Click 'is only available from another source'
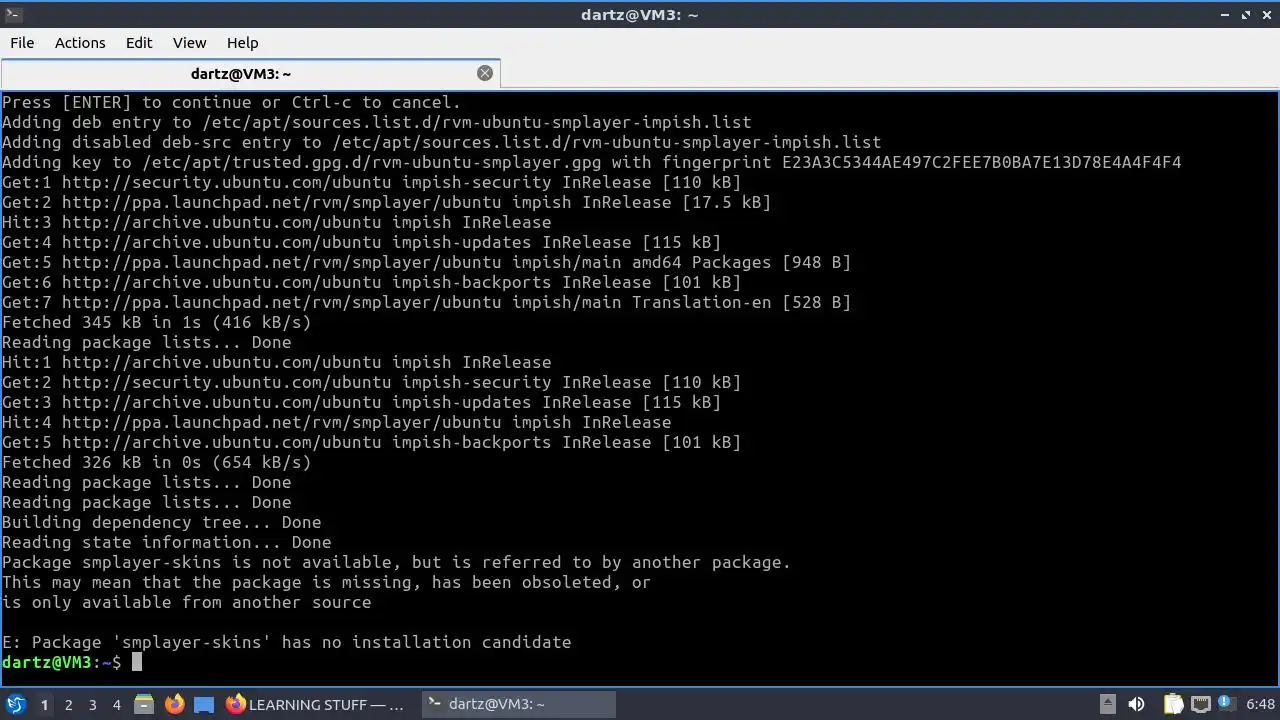 tap(187, 602)
